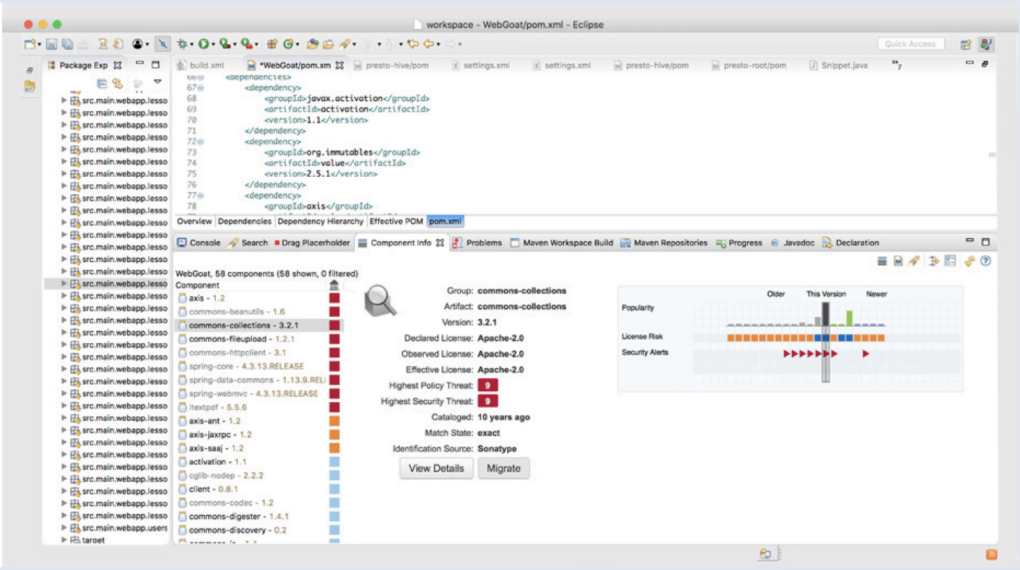Open the Maven Repositories view tab

[664, 243]
